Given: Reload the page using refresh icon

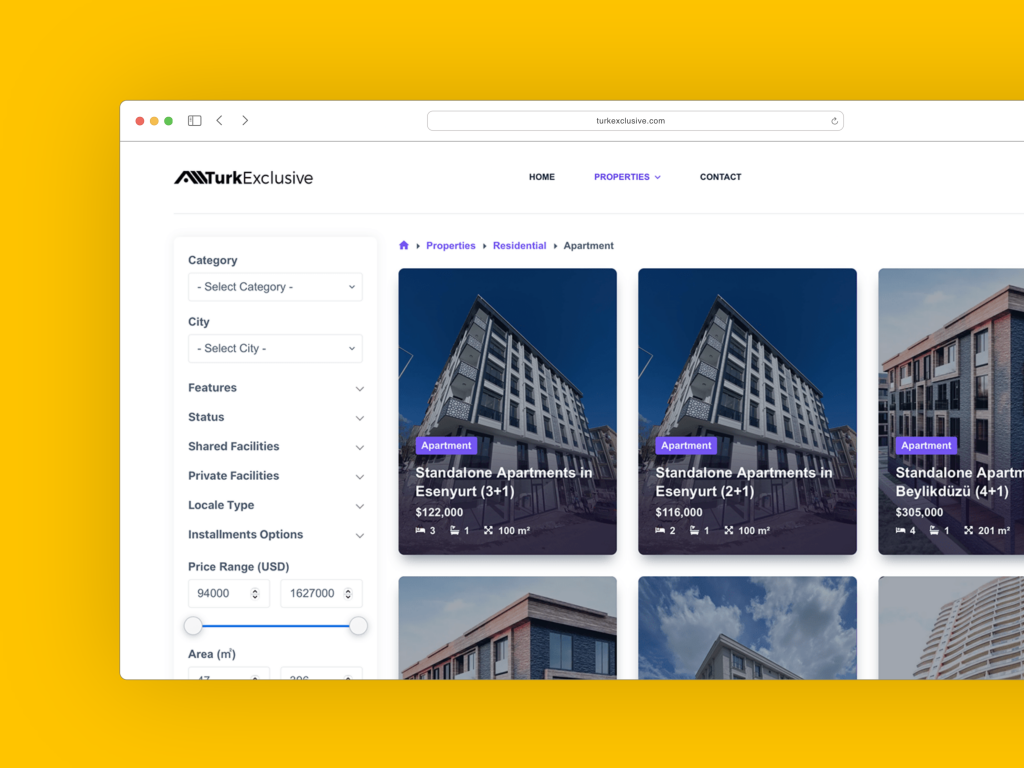Looking at the screenshot, I should tap(834, 121).
